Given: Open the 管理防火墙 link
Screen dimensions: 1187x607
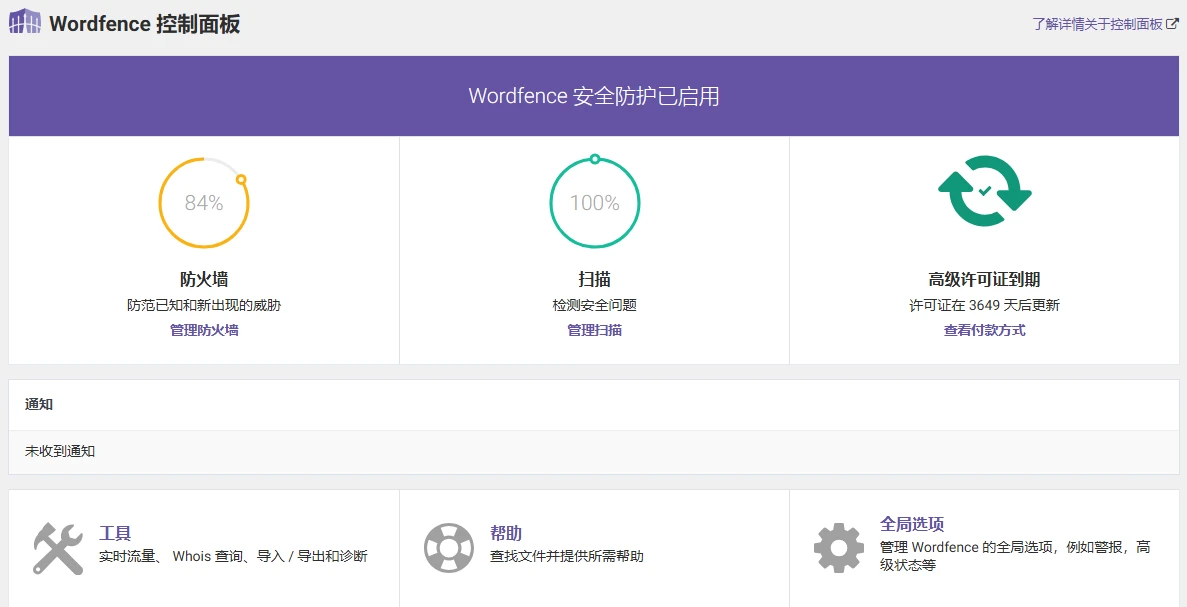Looking at the screenshot, I should [203, 329].
